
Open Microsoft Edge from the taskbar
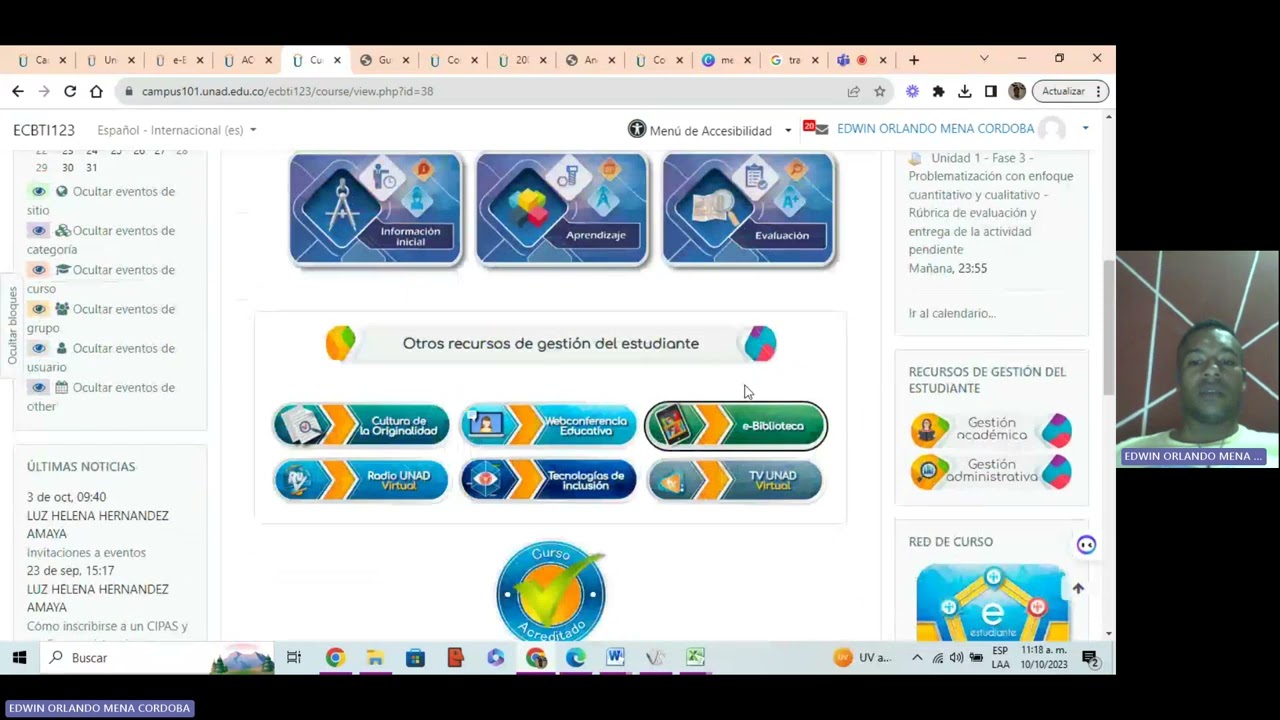click(575, 657)
